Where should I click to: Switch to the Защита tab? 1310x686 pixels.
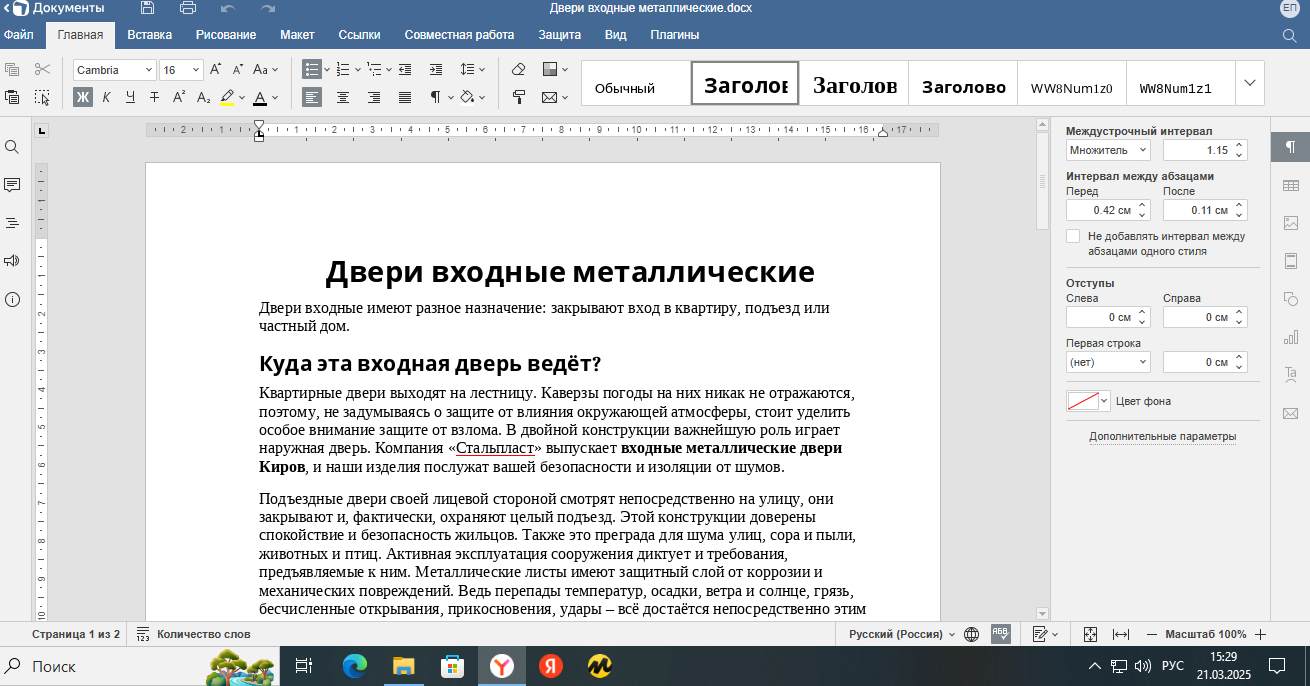(559, 35)
